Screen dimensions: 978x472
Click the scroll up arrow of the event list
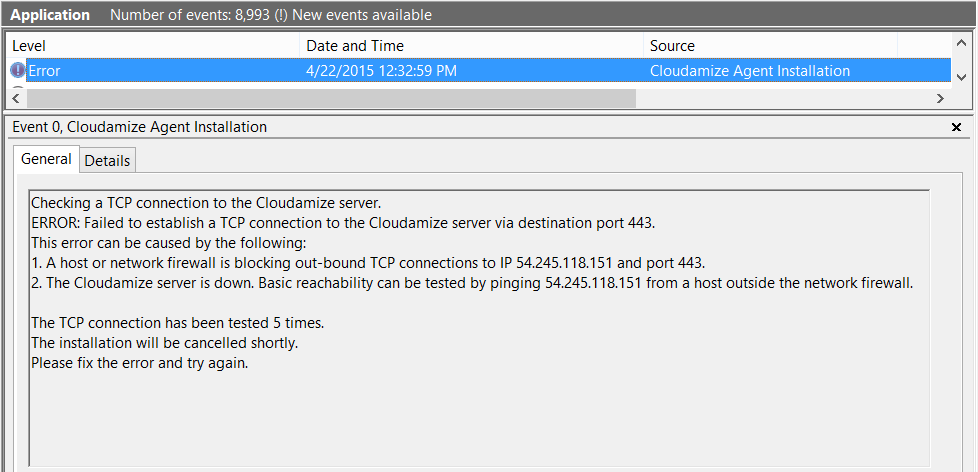[961, 46]
